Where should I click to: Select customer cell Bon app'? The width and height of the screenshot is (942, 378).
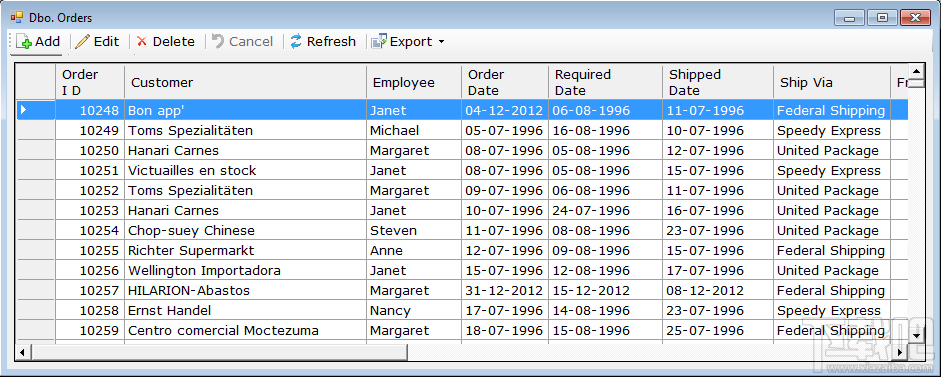click(245, 110)
